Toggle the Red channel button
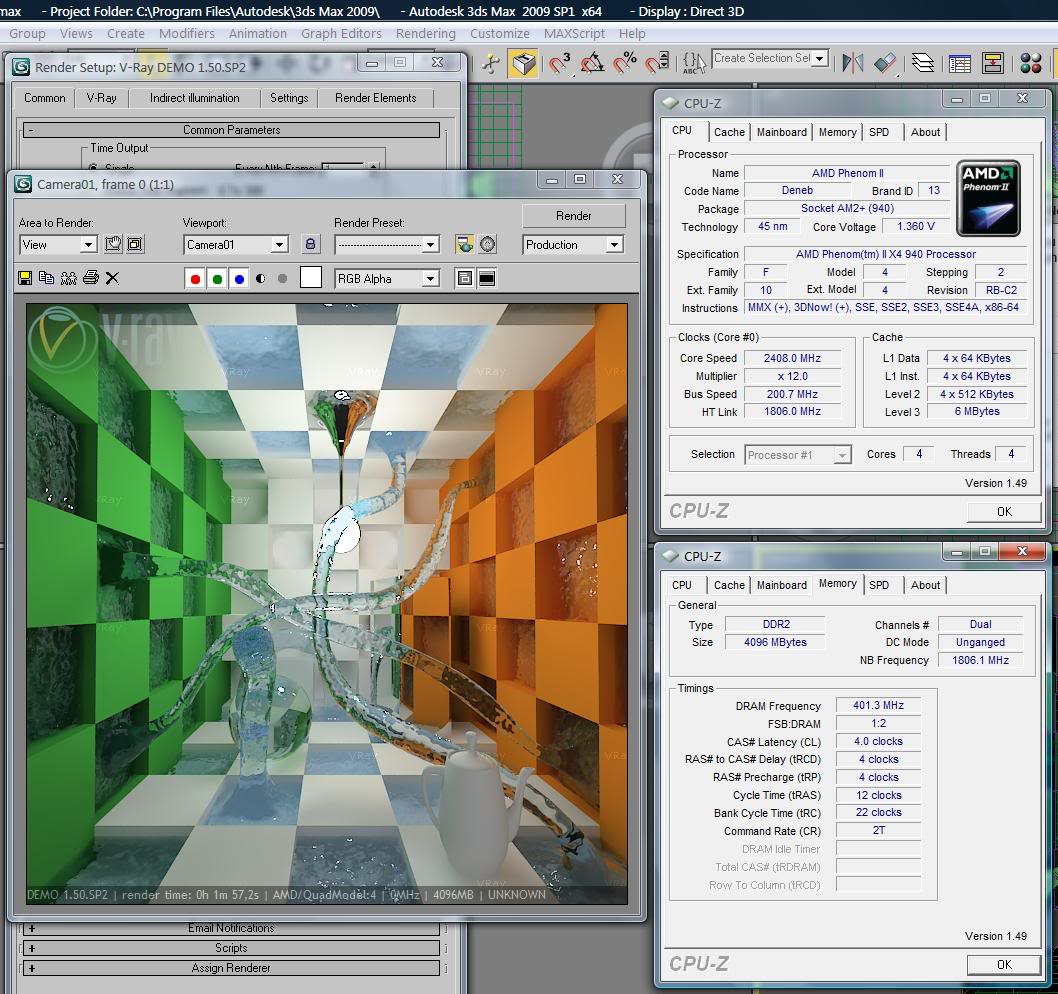 (195, 279)
